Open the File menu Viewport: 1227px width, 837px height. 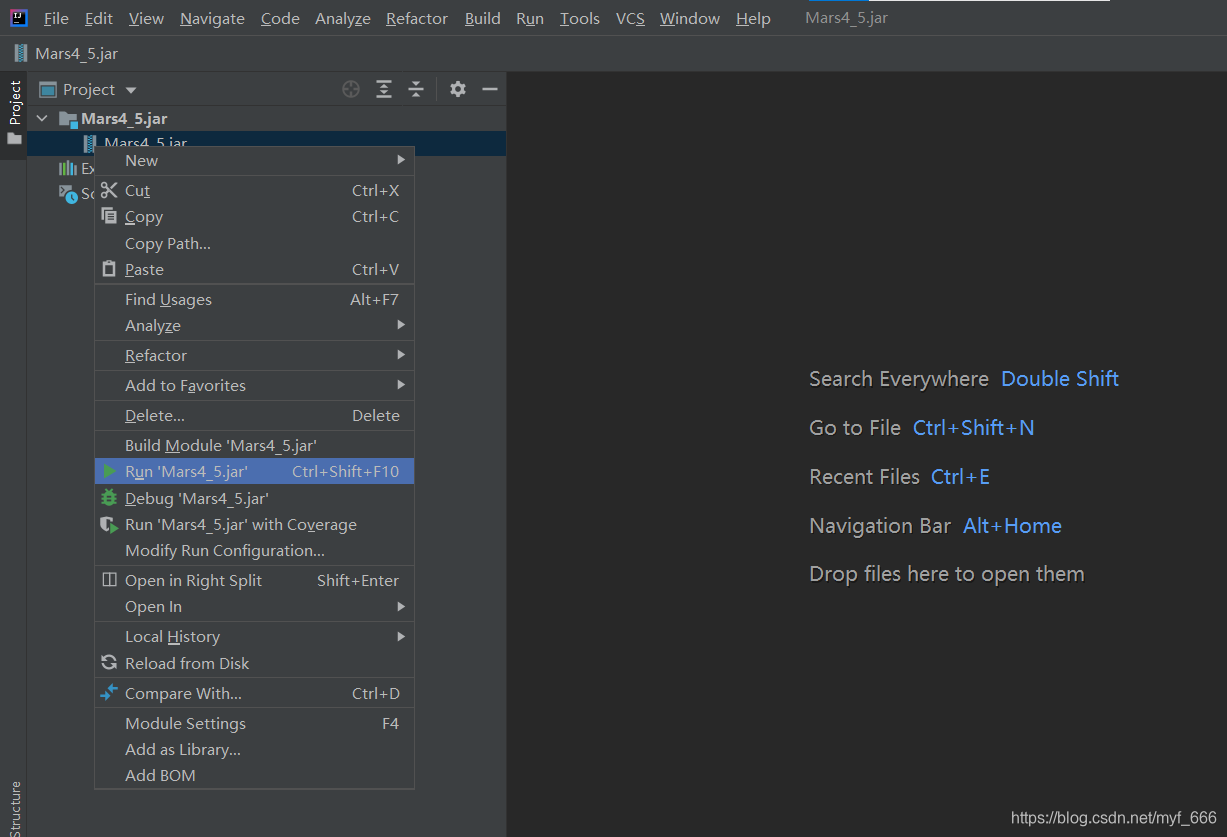point(56,18)
